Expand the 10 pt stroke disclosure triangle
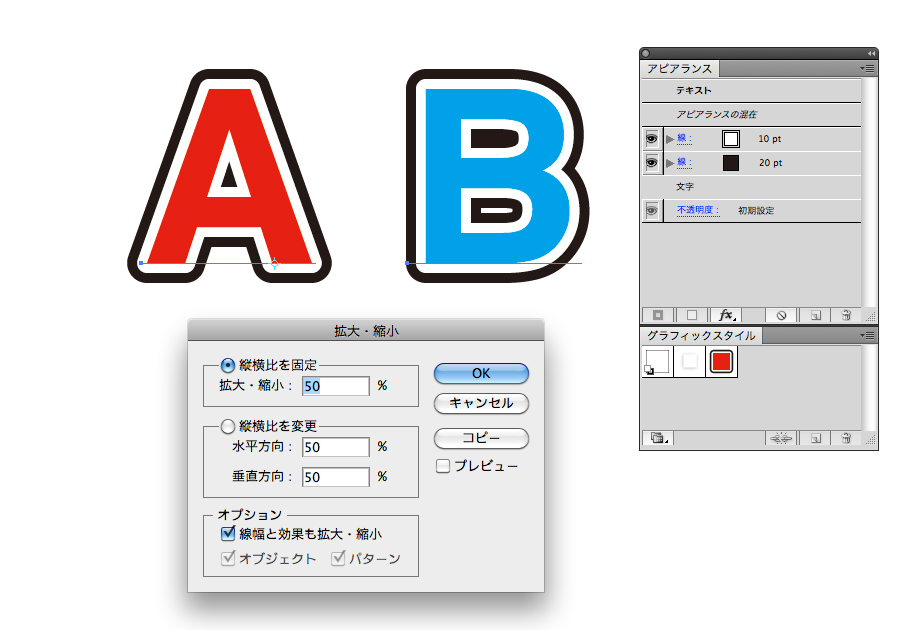917x630 pixels. [x=670, y=139]
